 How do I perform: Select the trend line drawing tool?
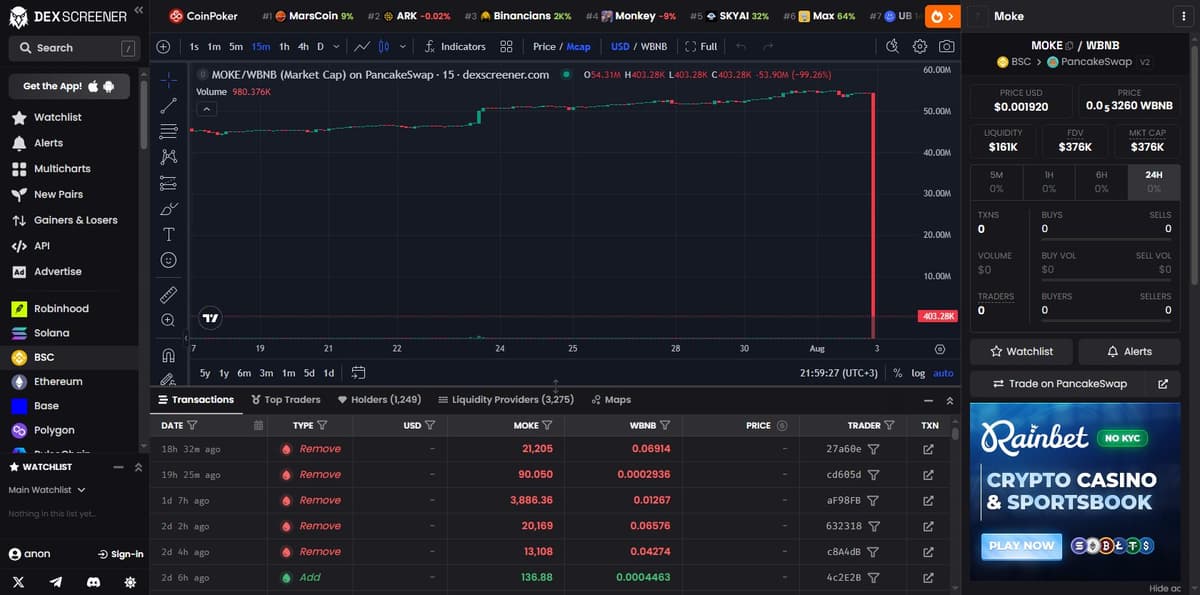[169, 105]
